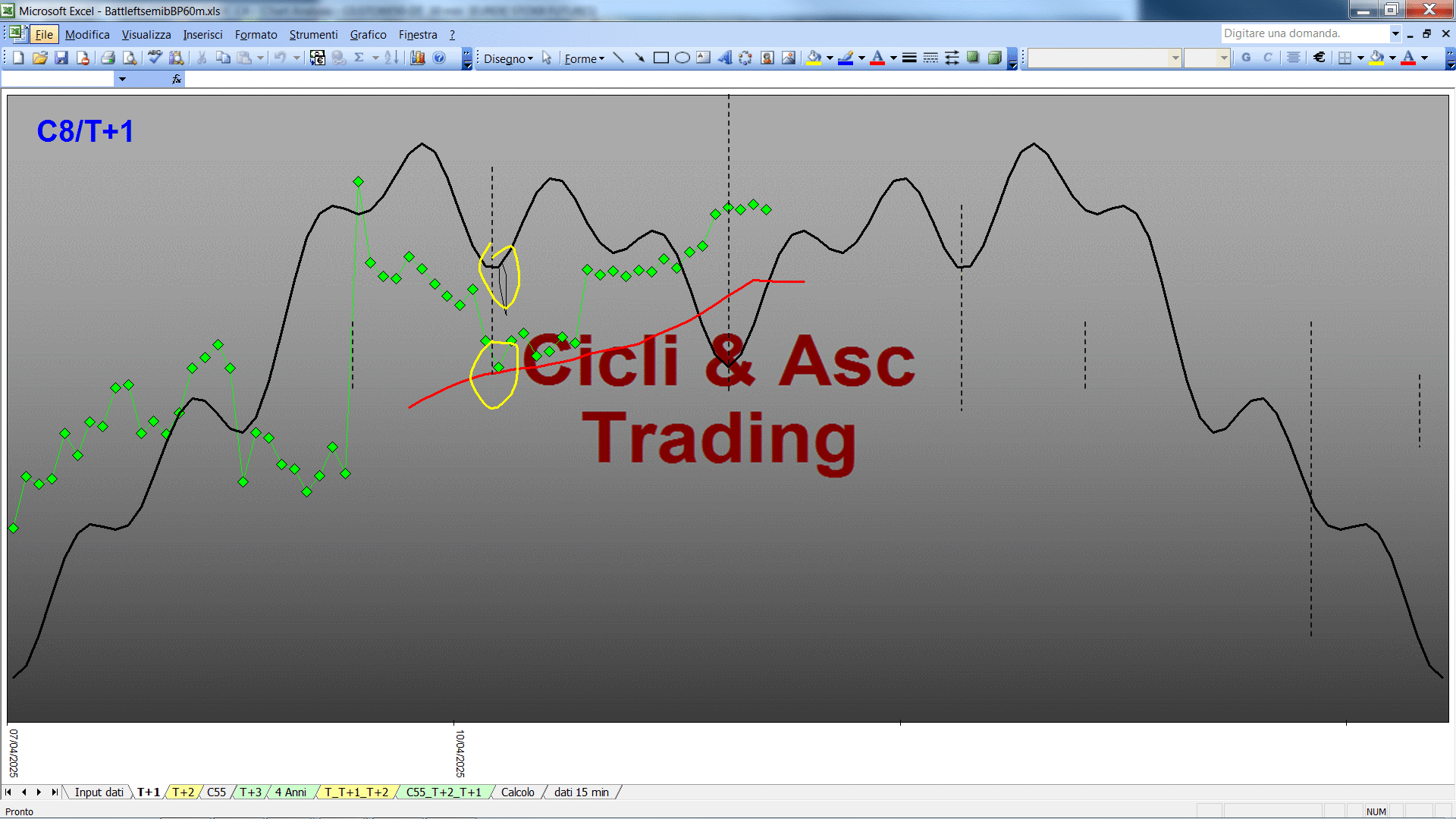Open the Inserisci menu
Viewport: 1456px width, 819px height.
[x=202, y=35]
